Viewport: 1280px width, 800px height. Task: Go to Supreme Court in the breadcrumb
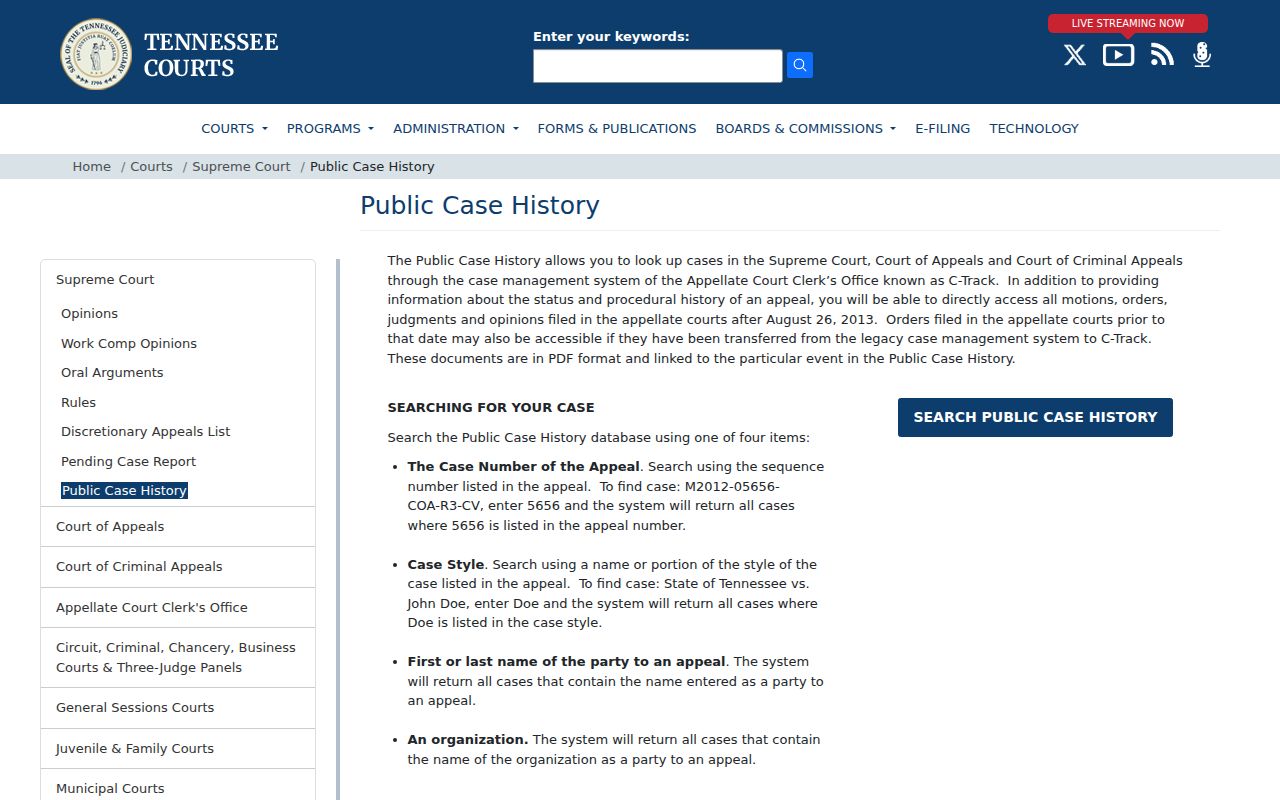point(241,167)
